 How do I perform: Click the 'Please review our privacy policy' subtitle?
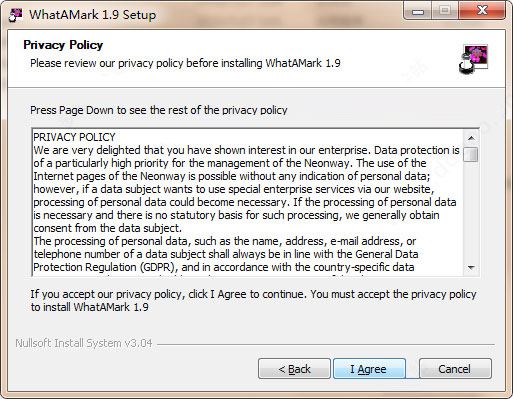(185, 63)
